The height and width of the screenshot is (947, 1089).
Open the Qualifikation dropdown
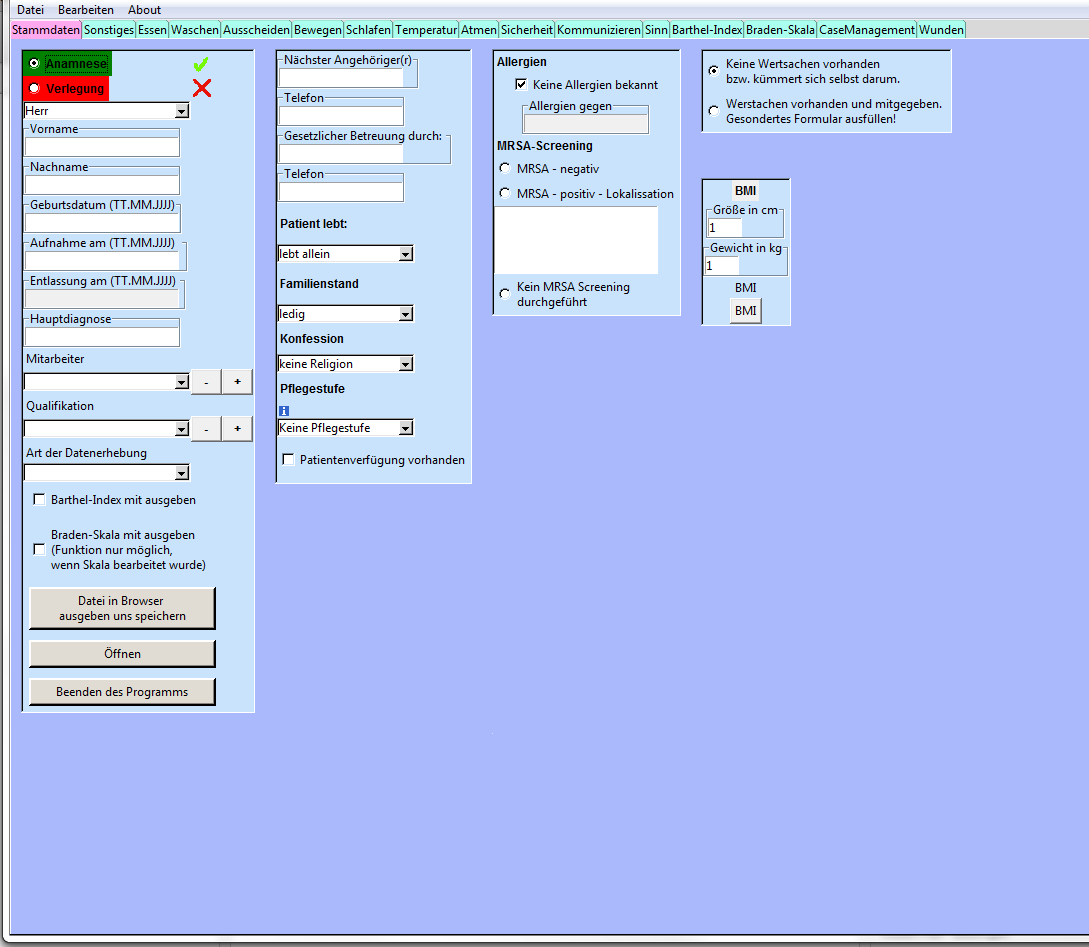coord(181,429)
